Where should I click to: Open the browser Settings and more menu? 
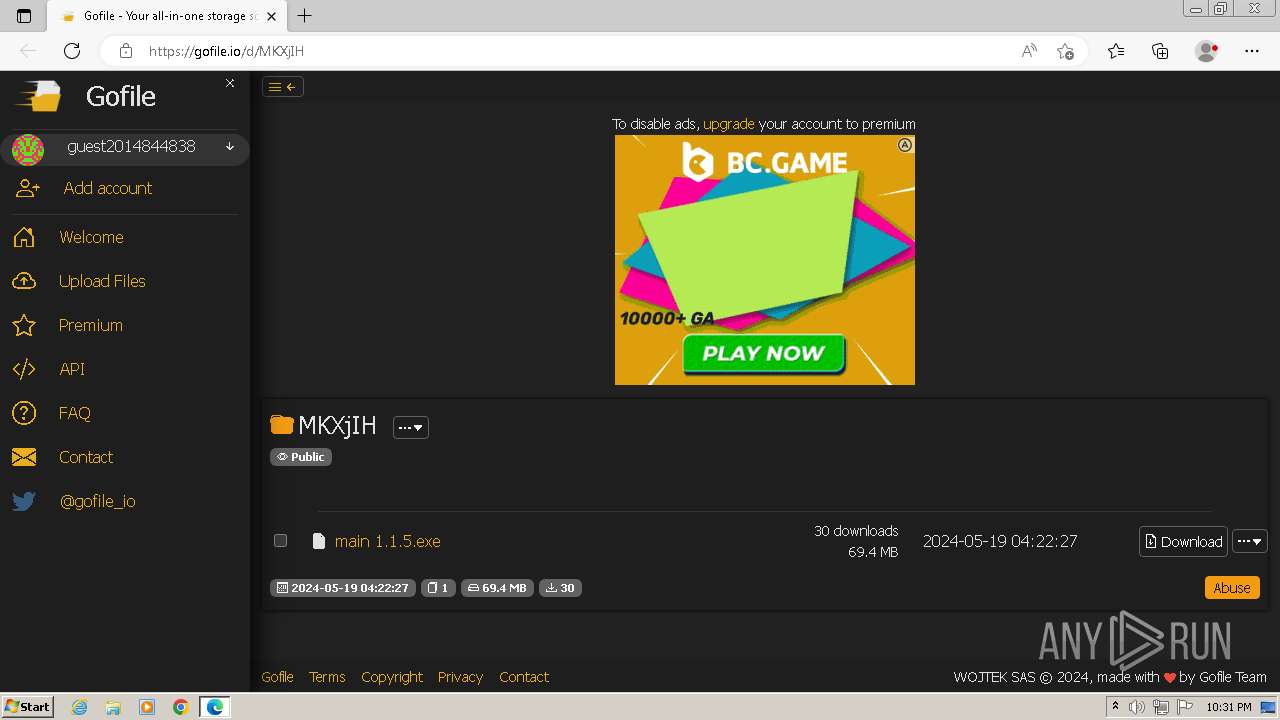click(x=1252, y=51)
